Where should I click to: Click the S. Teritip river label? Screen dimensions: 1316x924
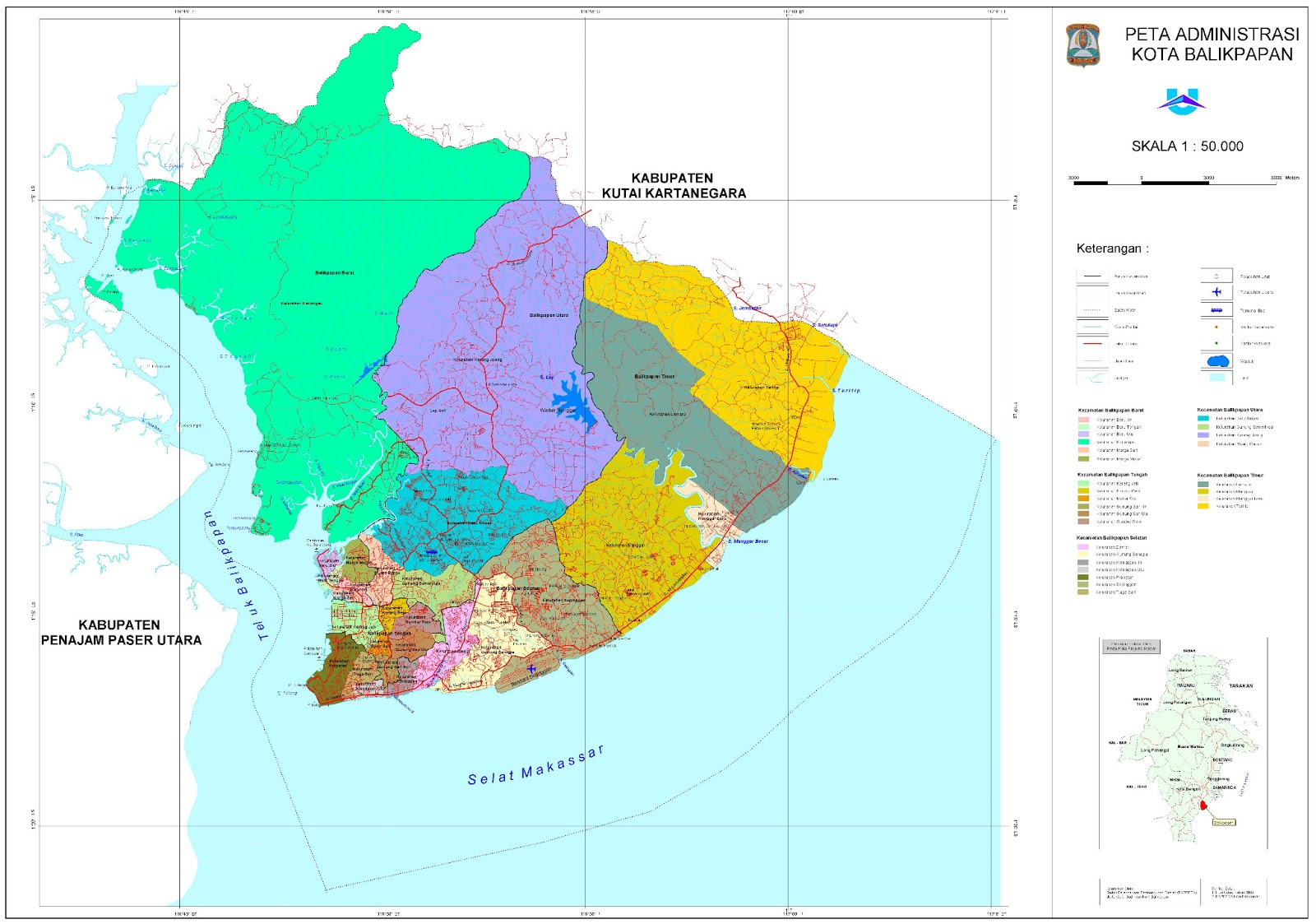click(846, 390)
